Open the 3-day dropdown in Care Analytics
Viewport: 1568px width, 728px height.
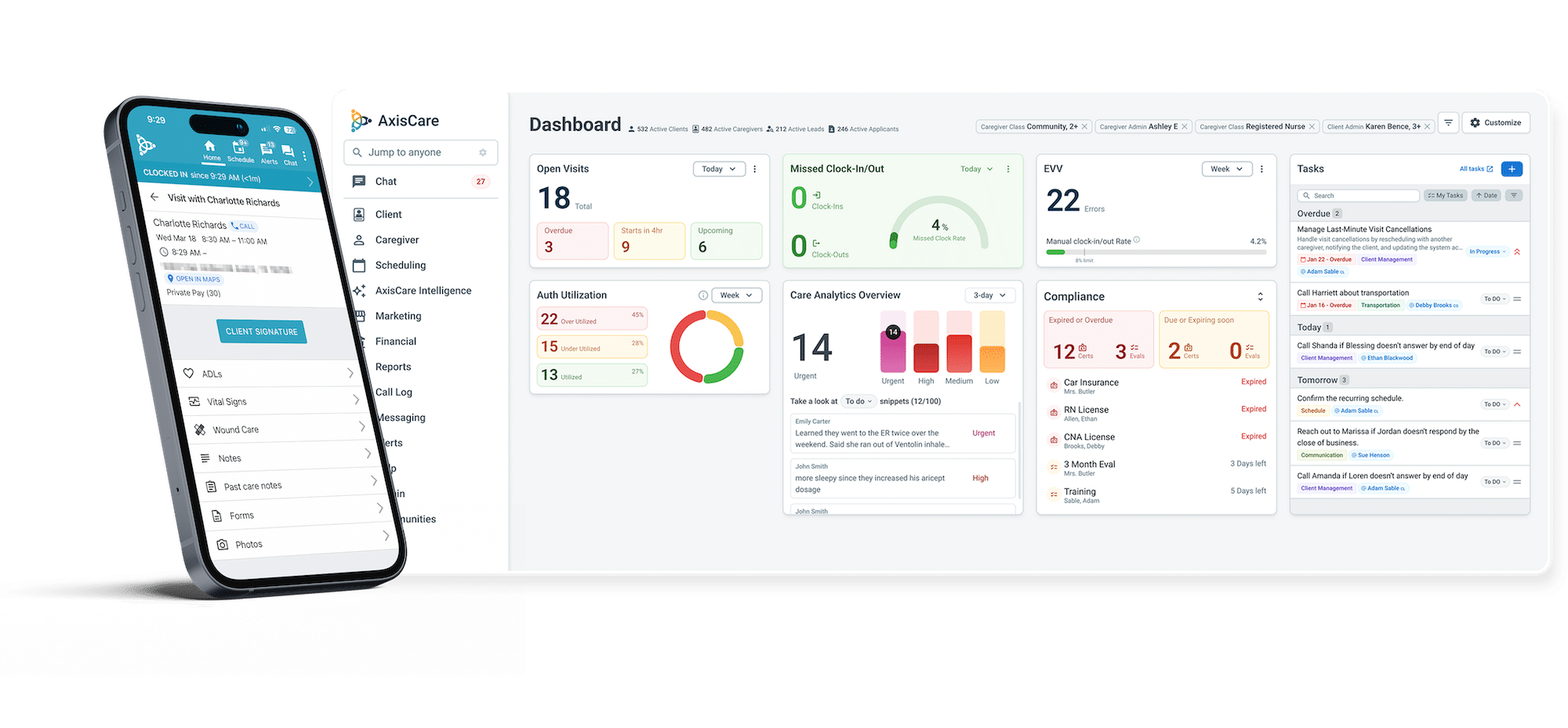(989, 295)
